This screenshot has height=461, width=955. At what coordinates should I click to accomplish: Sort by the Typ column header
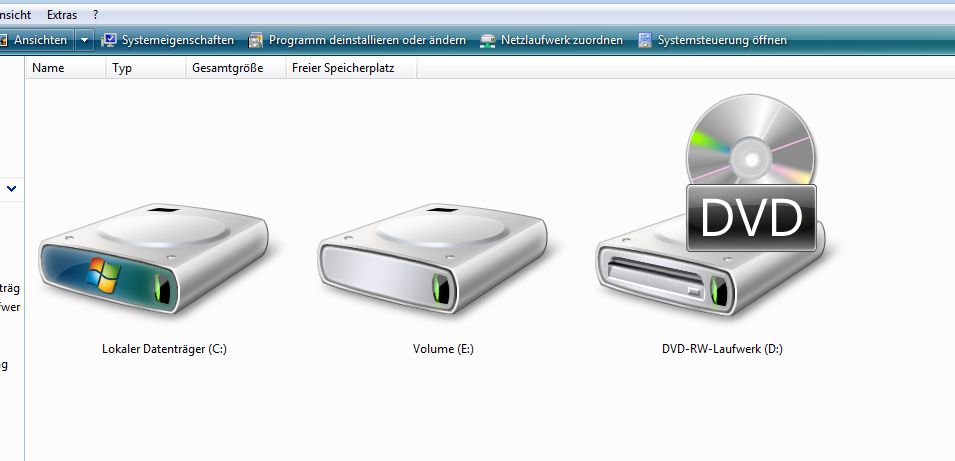tap(146, 68)
